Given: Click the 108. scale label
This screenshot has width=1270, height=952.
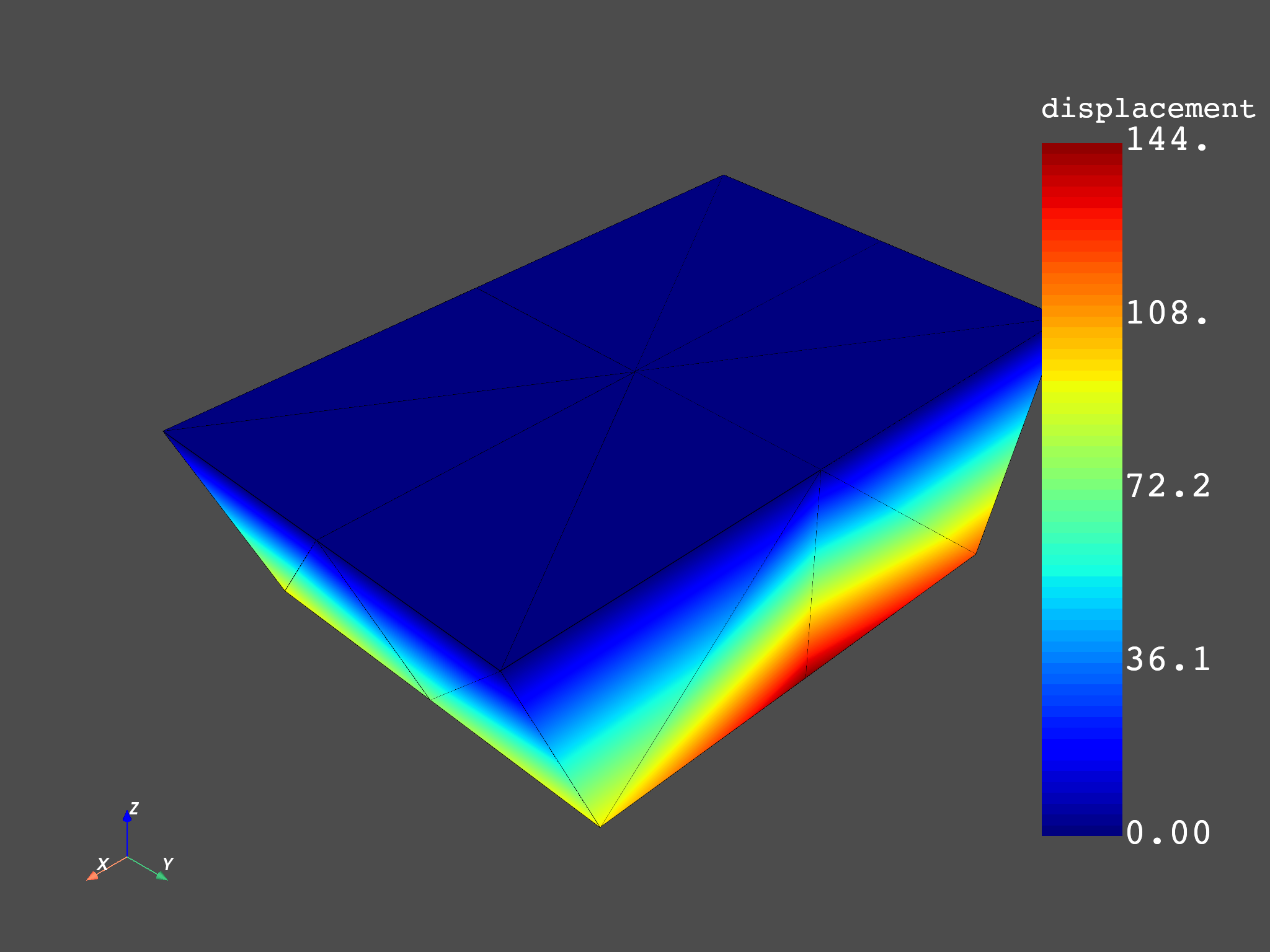Looking at the screenshot, I should click(x=1167, y=313).
